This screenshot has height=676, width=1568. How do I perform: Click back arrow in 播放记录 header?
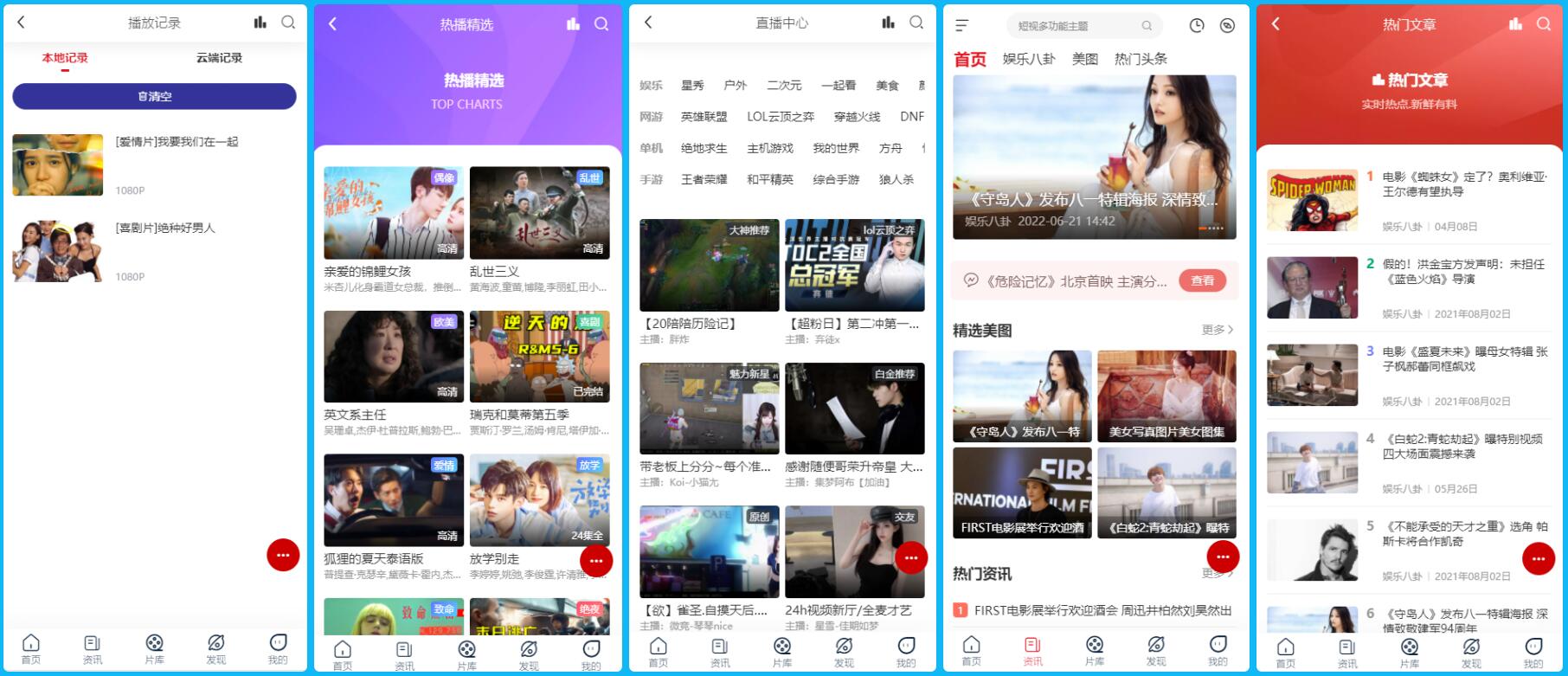pos(22,23)
